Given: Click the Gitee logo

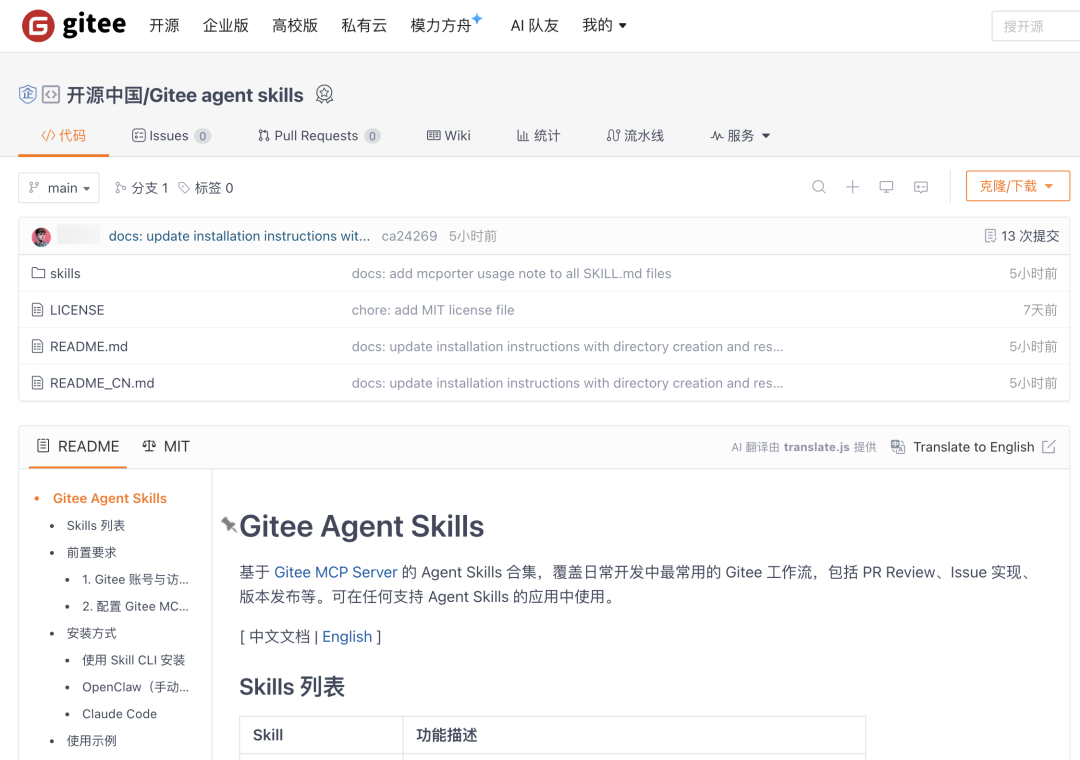Looking at the screenshot, I should 74,25.
